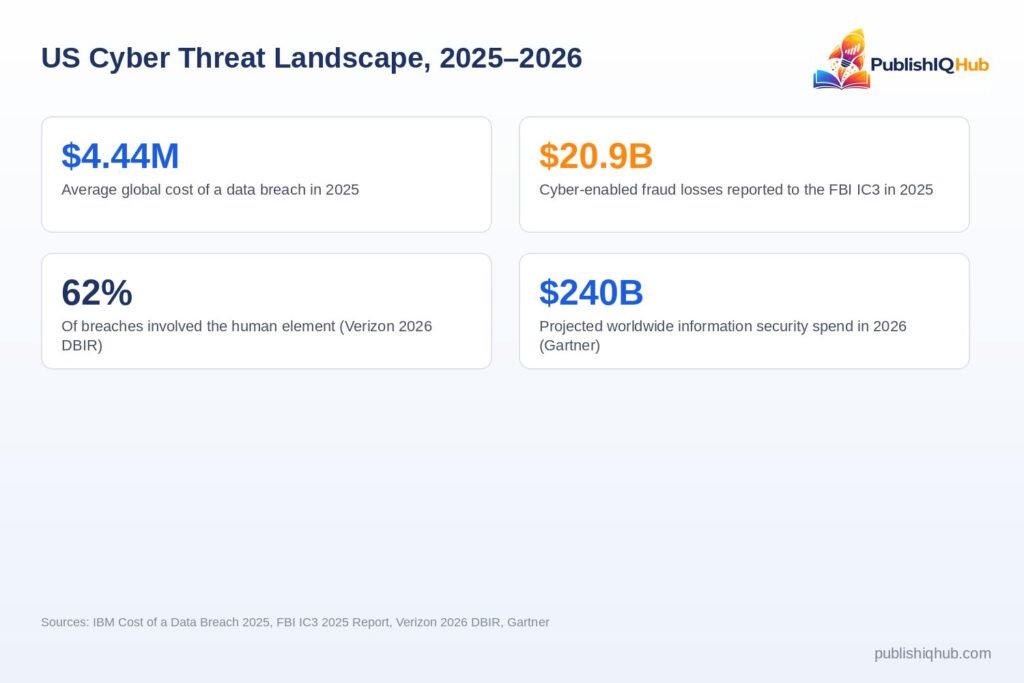Open the publishiqhub.com footer link

coord(933,653)
